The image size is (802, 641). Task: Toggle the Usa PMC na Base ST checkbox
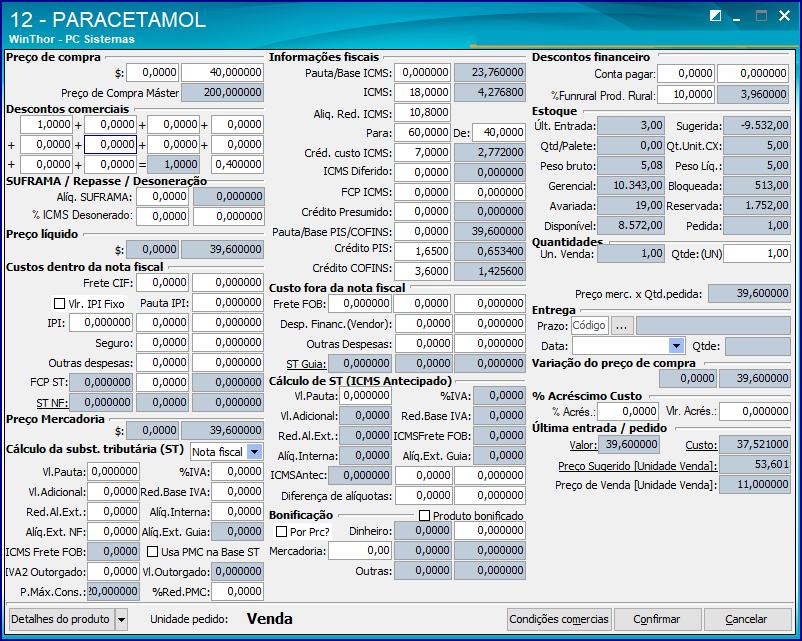[152, 552]
